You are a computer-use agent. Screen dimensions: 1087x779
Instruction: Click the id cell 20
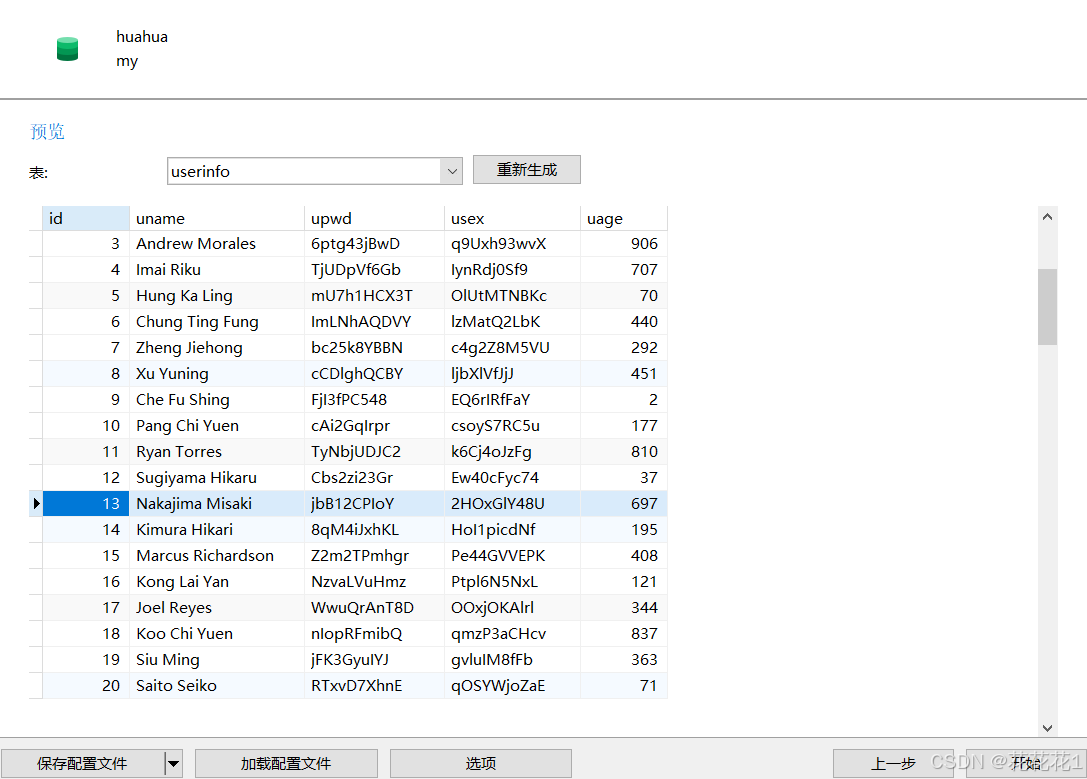[86, 685]
